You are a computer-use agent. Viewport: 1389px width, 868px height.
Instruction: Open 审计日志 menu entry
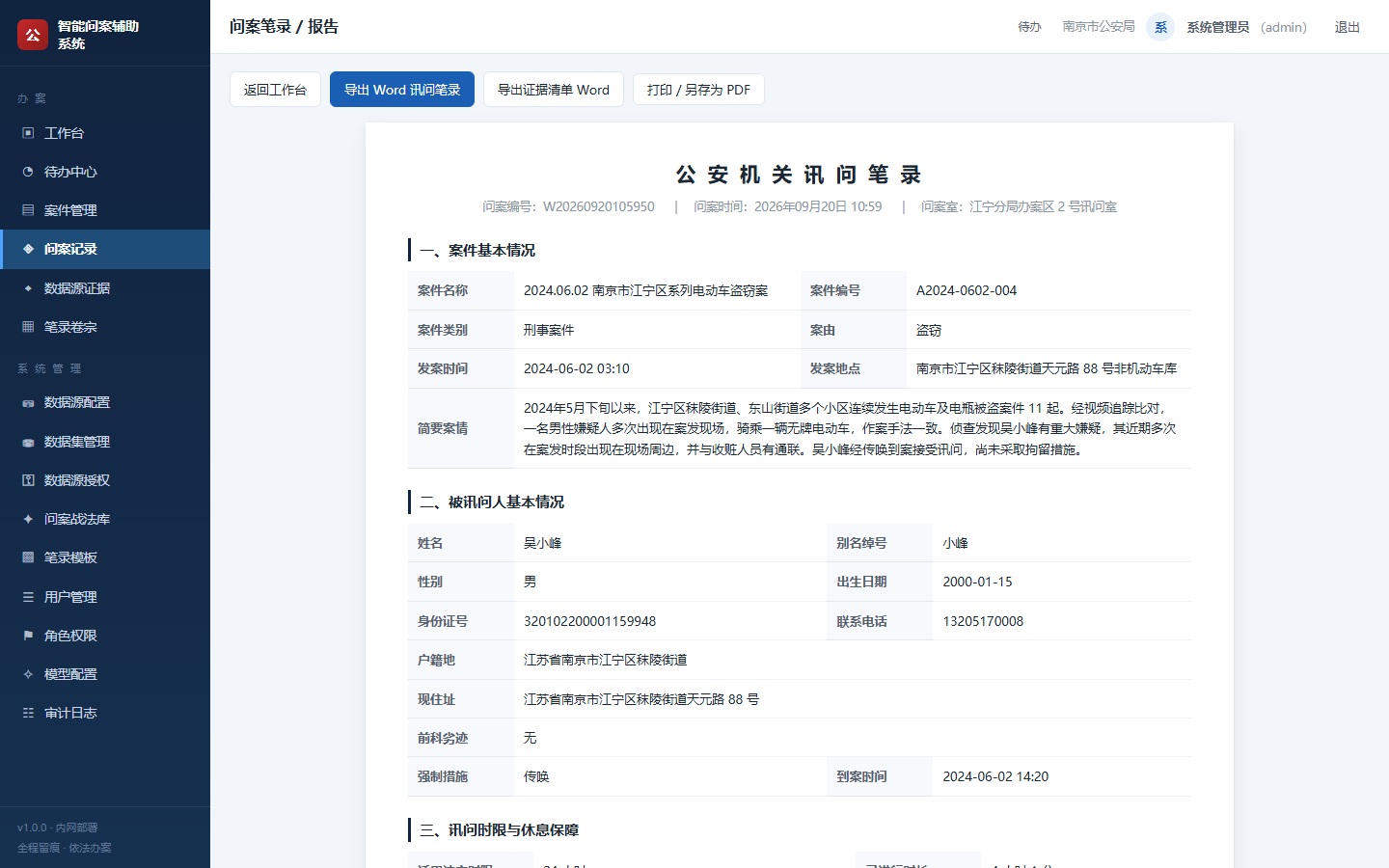(x=105, y=713)
